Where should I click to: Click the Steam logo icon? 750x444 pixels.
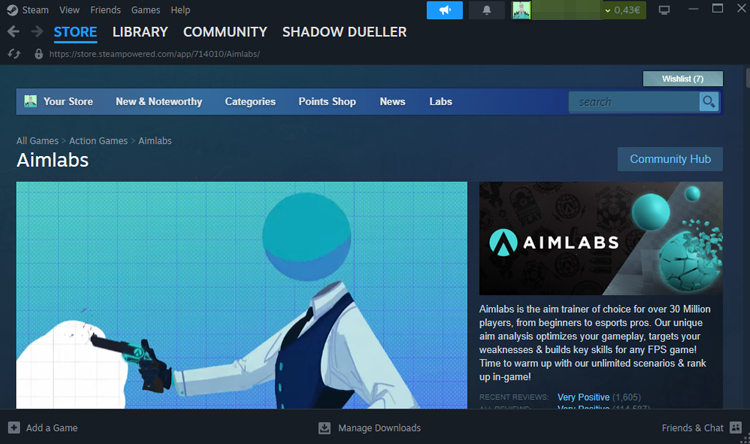click(12, 10)
